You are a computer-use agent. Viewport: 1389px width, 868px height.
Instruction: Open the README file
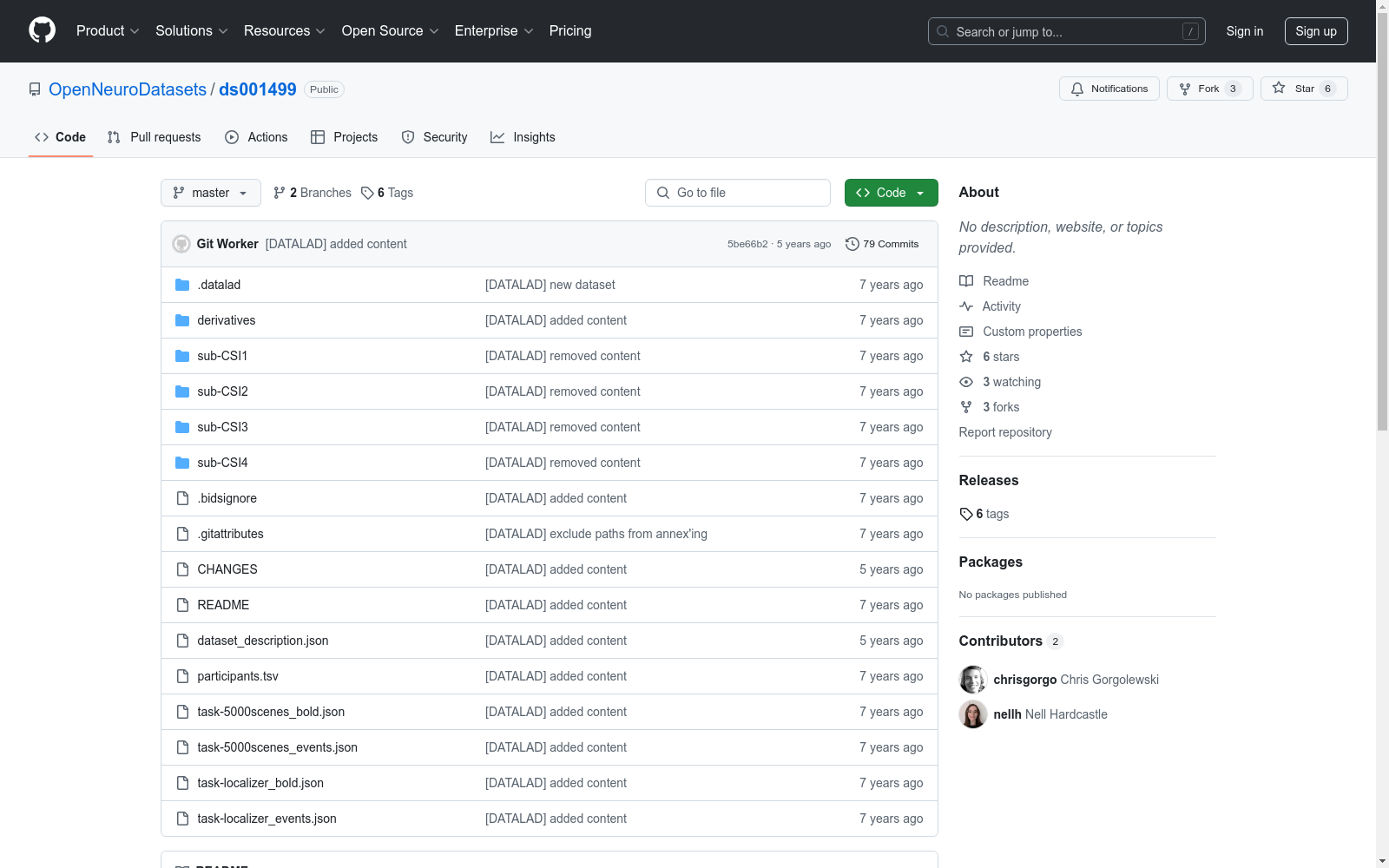click(223, 605)
